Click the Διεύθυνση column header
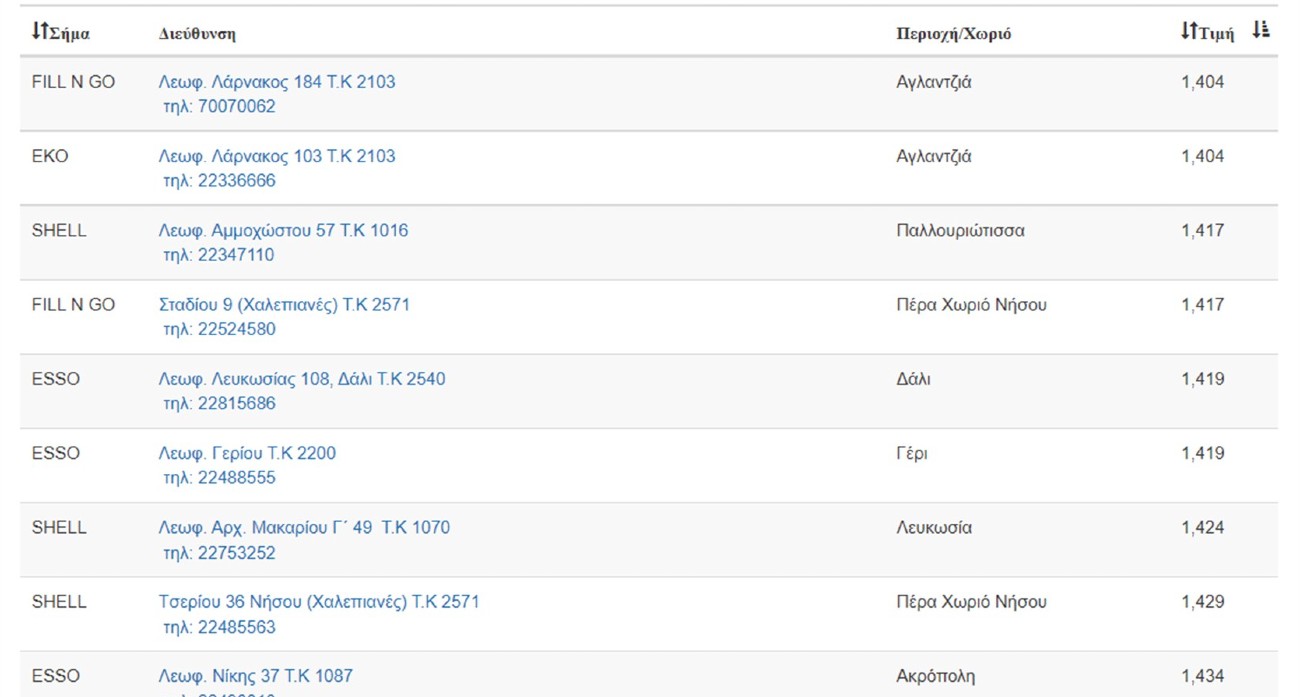 (x=197, y=34)
